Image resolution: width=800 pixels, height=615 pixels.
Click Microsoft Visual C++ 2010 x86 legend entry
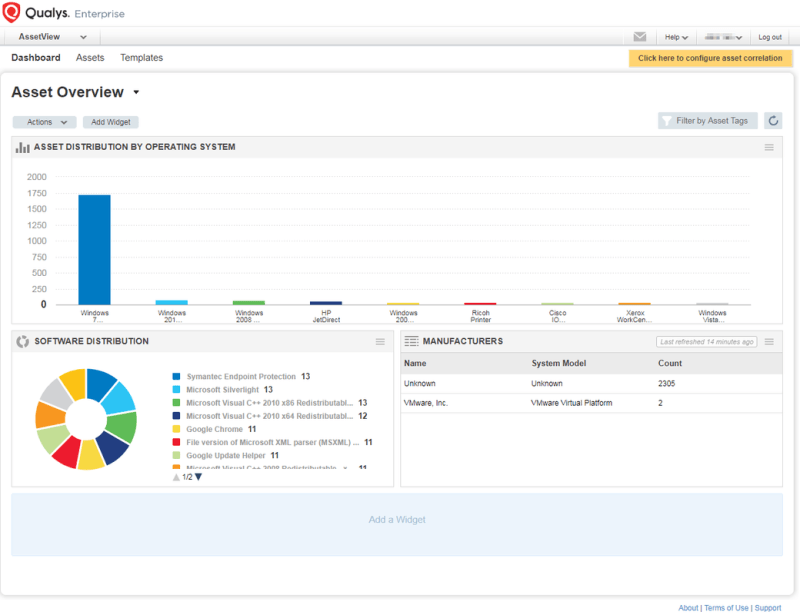click(x=270, y=403)
